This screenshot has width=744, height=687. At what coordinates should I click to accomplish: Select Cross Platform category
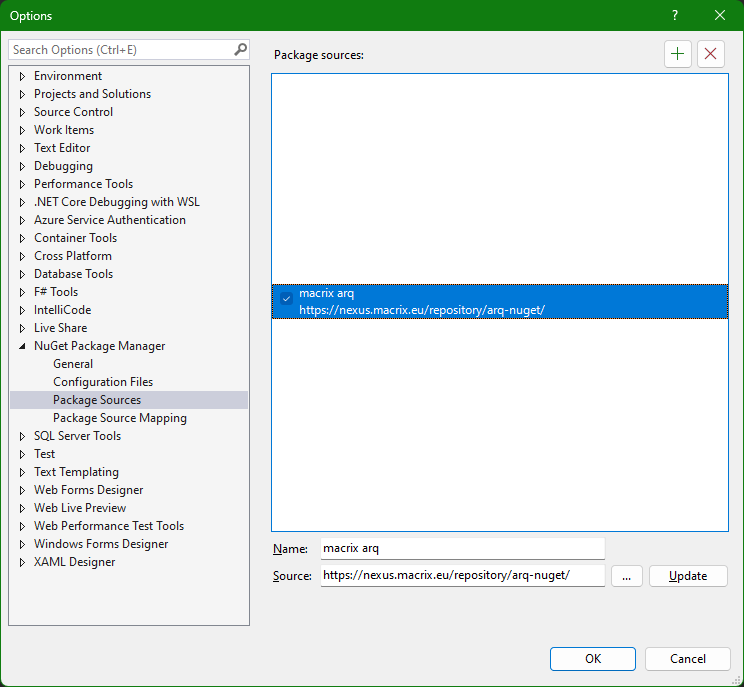point(73,256)
